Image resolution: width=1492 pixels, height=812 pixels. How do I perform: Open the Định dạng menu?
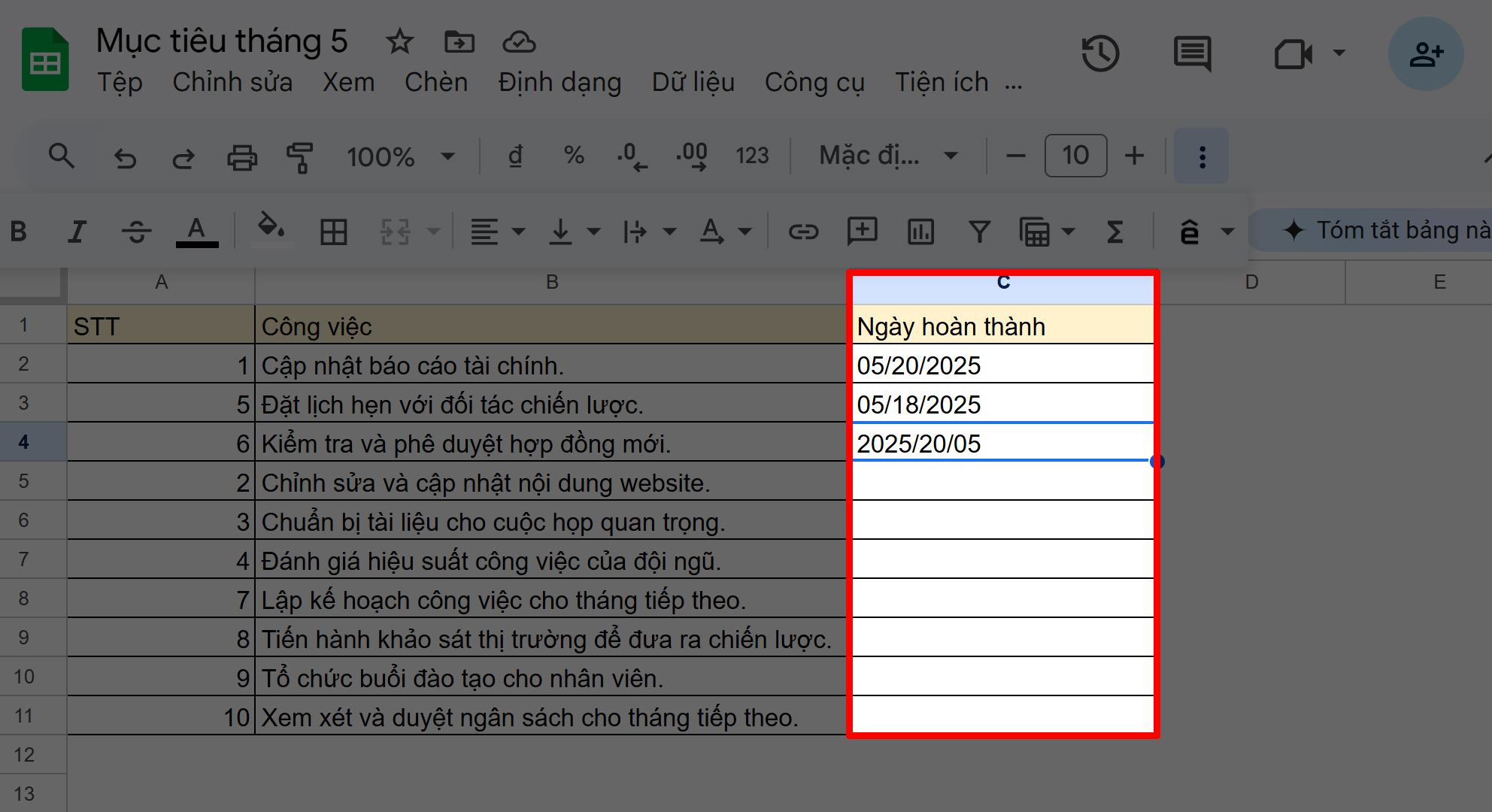(x=559, y=82)
